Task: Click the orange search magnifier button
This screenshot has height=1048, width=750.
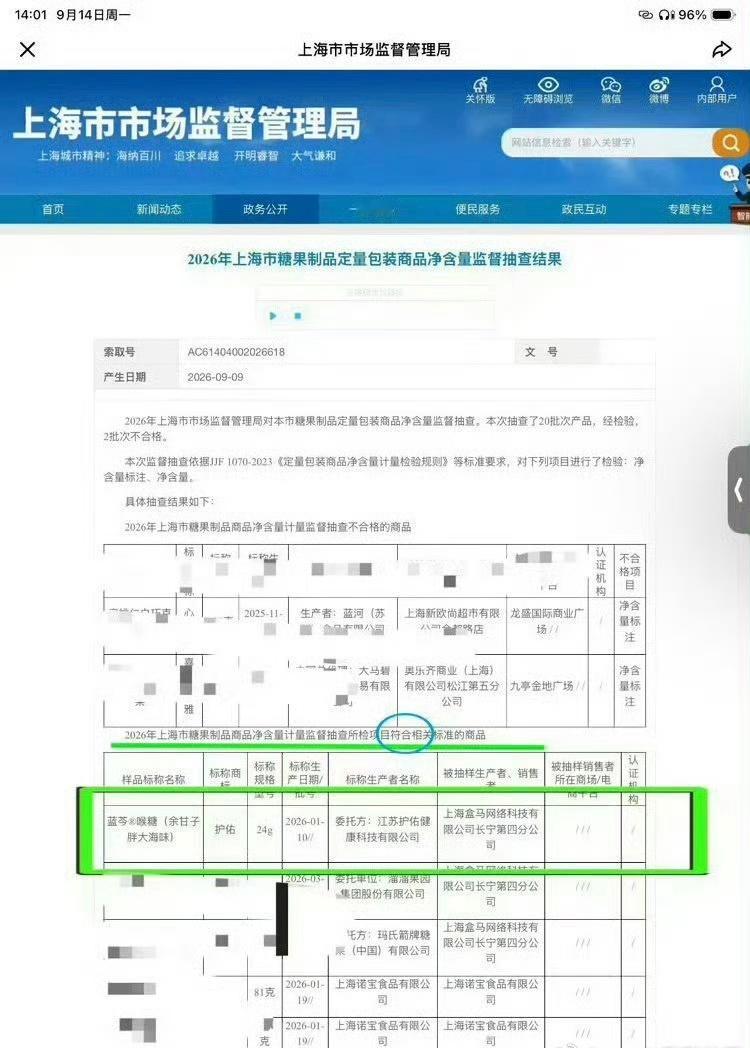Action: (x=730, y=142)
